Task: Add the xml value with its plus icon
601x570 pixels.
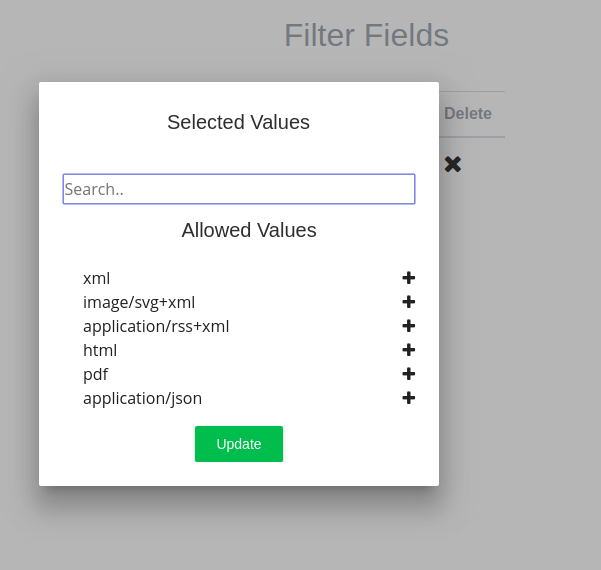Action: tap(408, 278)
